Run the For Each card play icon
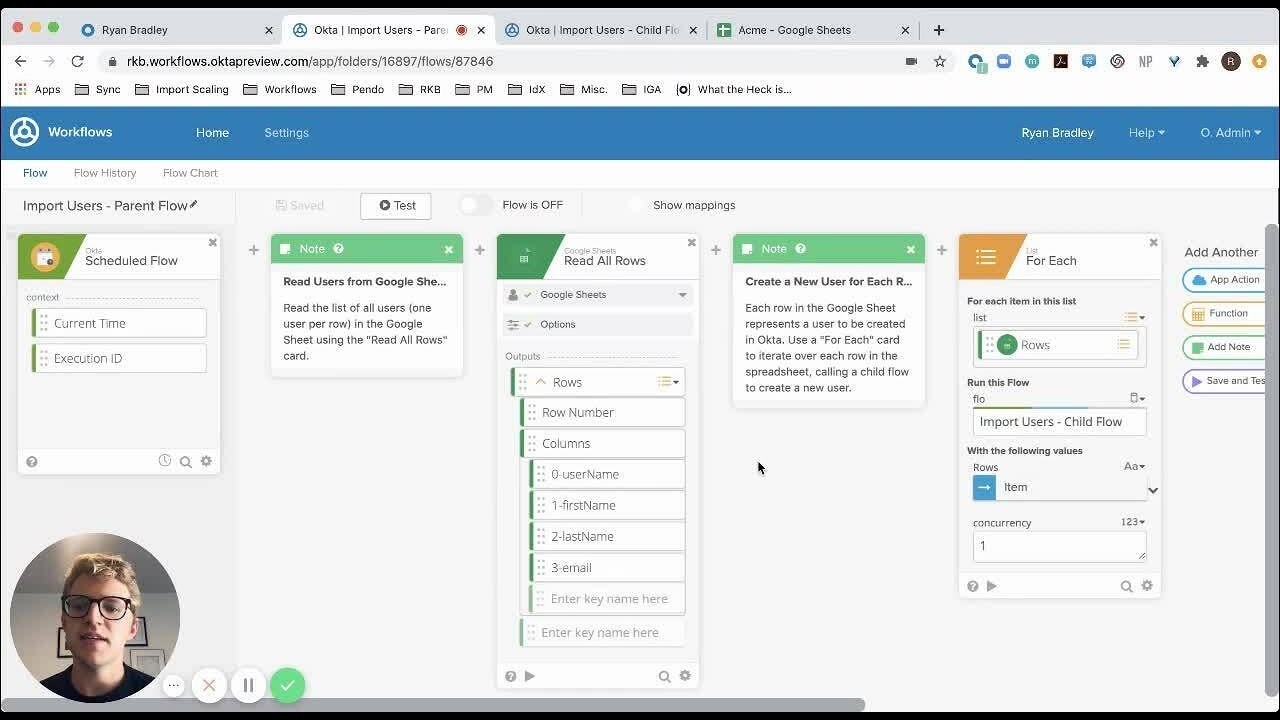The width and height of the screenshot is (1280, 720). tap(992, 586)
